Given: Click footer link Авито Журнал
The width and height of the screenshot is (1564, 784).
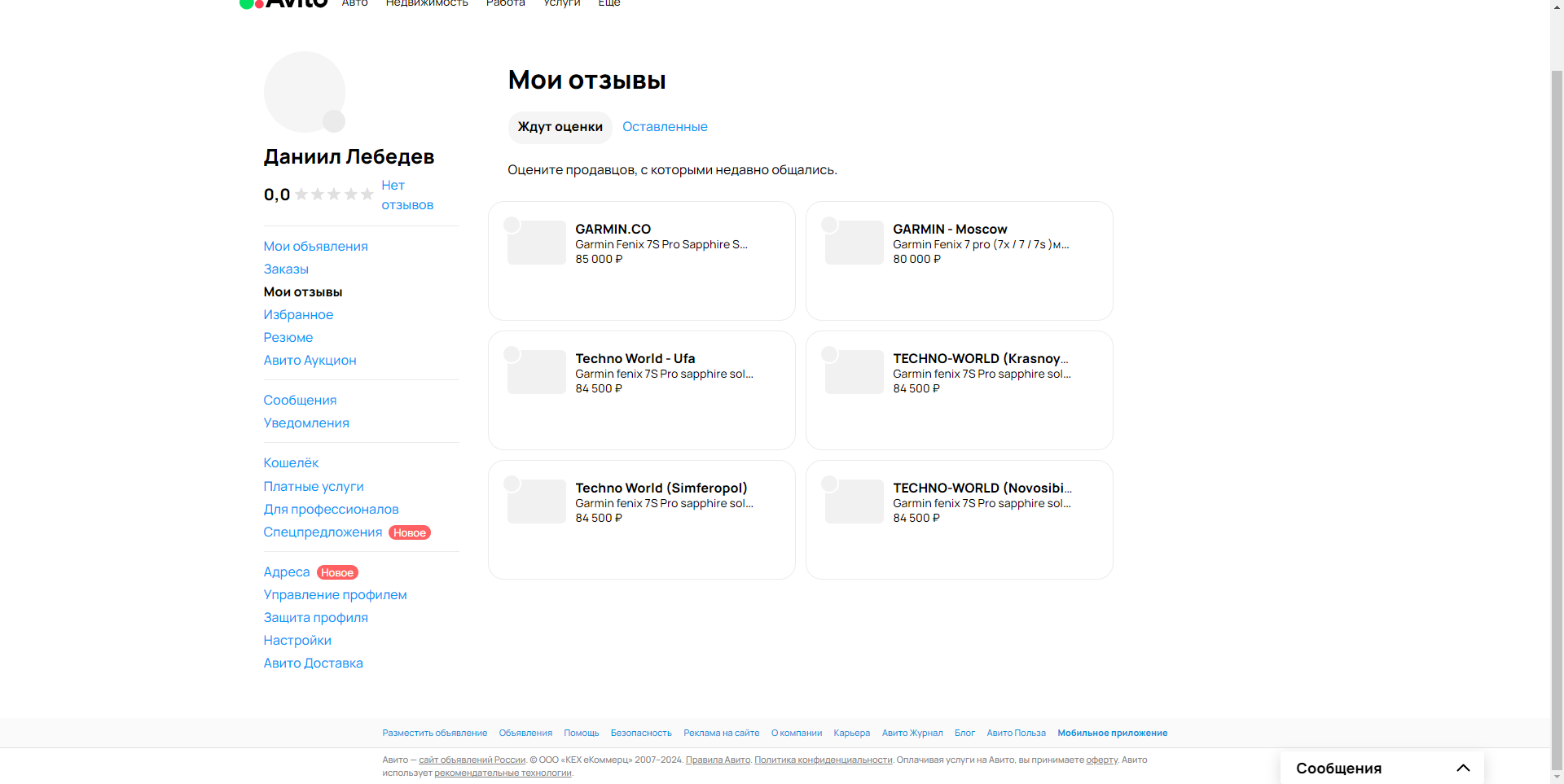Looking at the screenshot, I should coord(912,734).
